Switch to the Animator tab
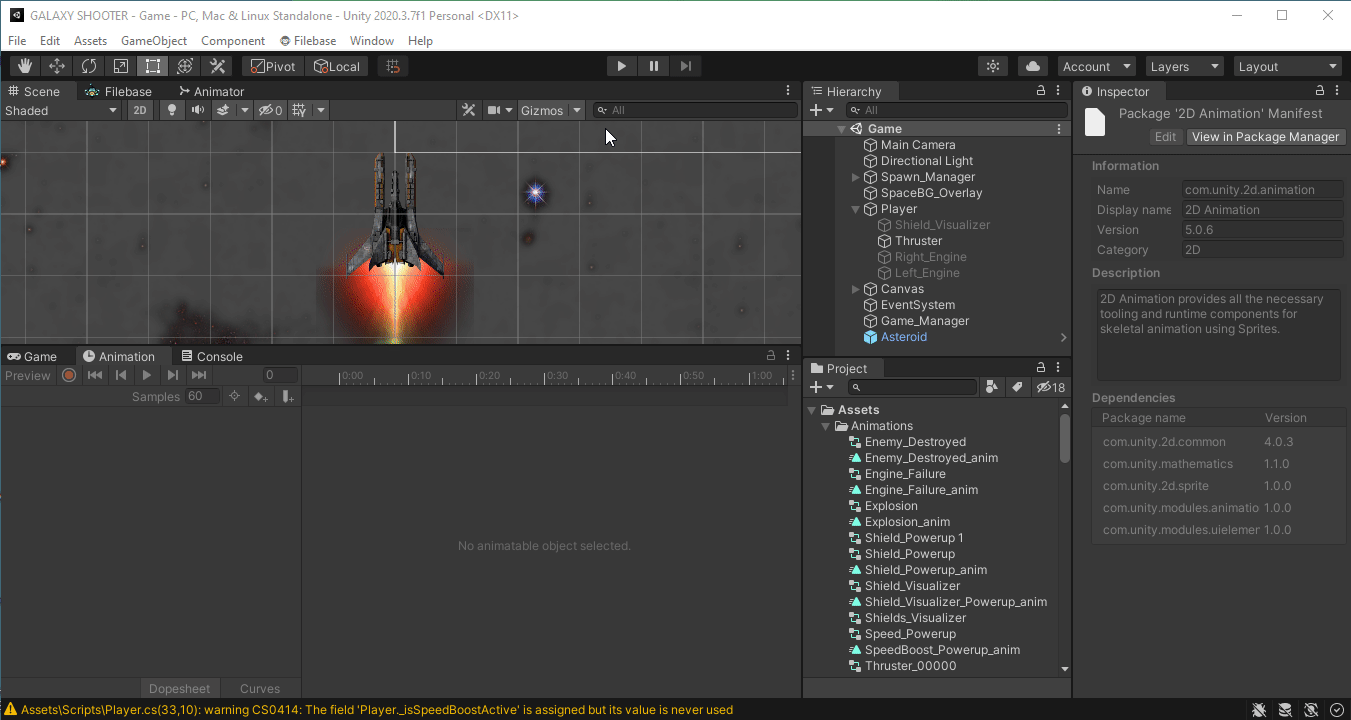 coord(210,91)
